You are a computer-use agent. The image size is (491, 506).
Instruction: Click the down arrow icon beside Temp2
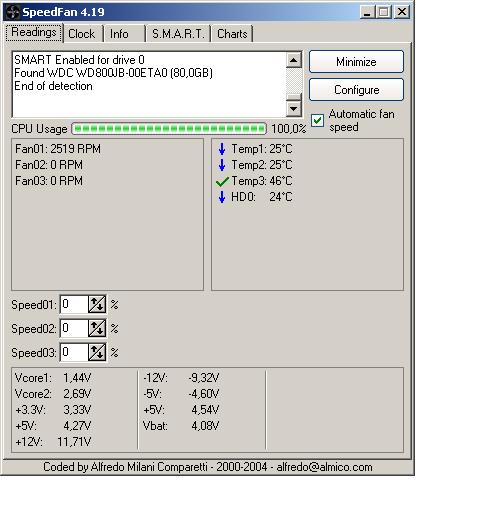(x=222, y=165)
